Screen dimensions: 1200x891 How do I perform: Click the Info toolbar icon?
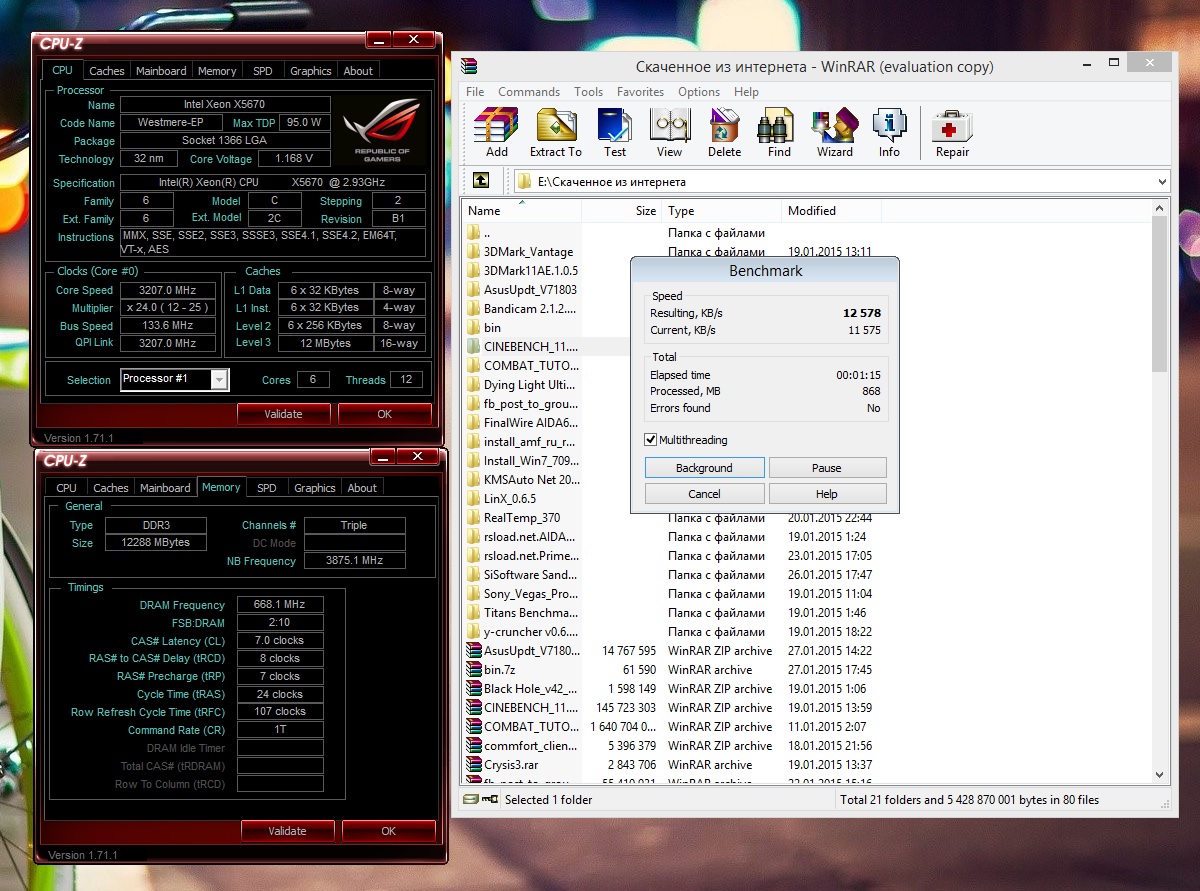(x=889, y=133)
